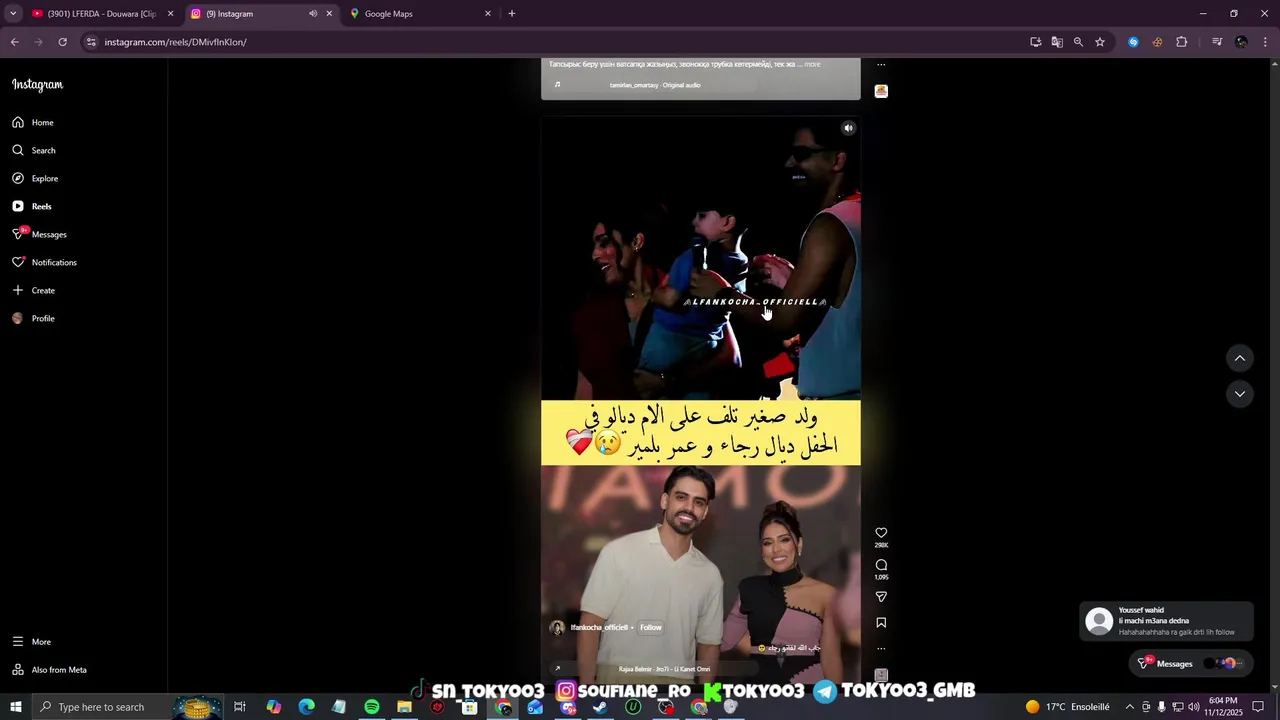1280x720 pixels.
Task: Open the Extensions puzzle menu
Action: coord(1181,42)
